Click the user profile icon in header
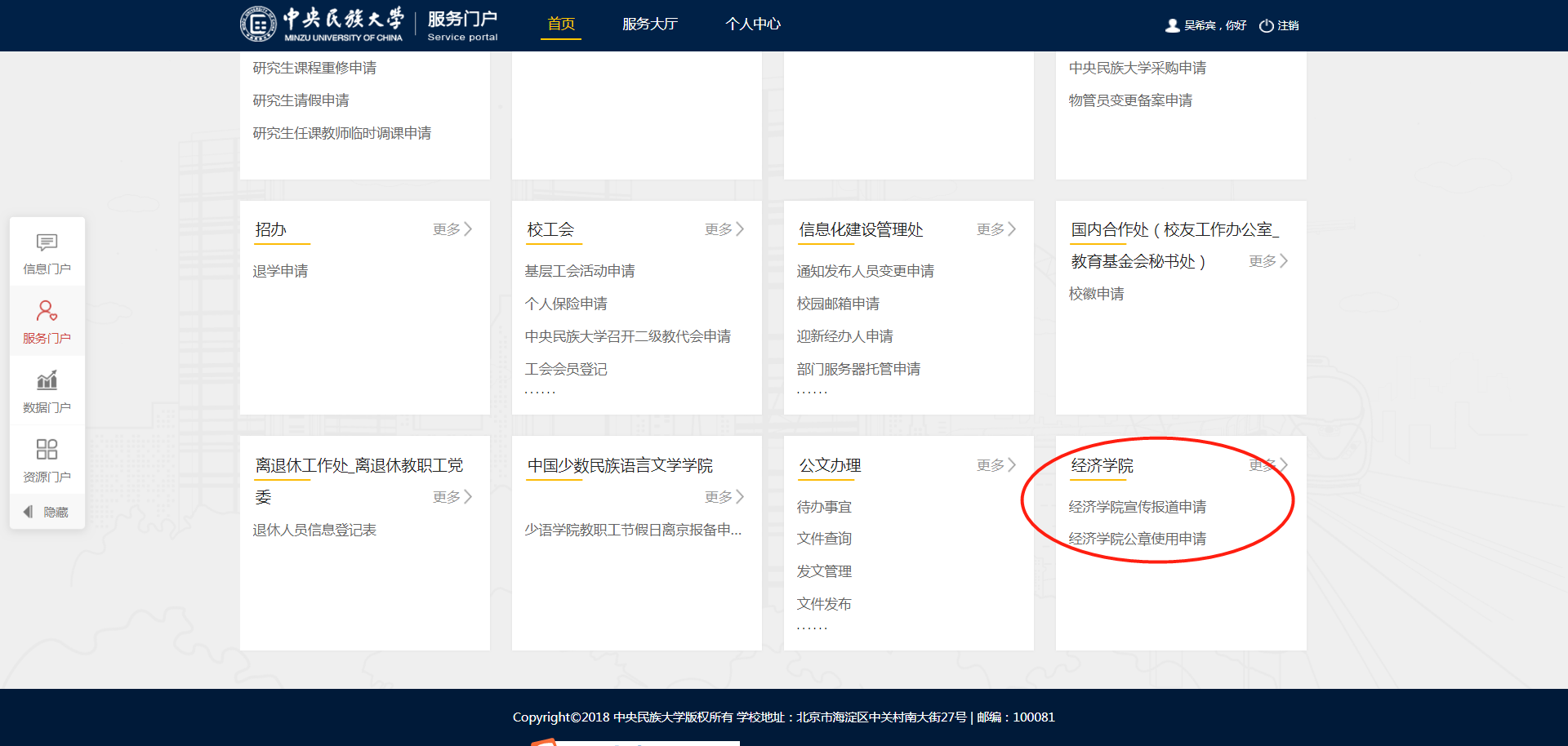This screenshot has height=746, width=1568. point(1172,25)
